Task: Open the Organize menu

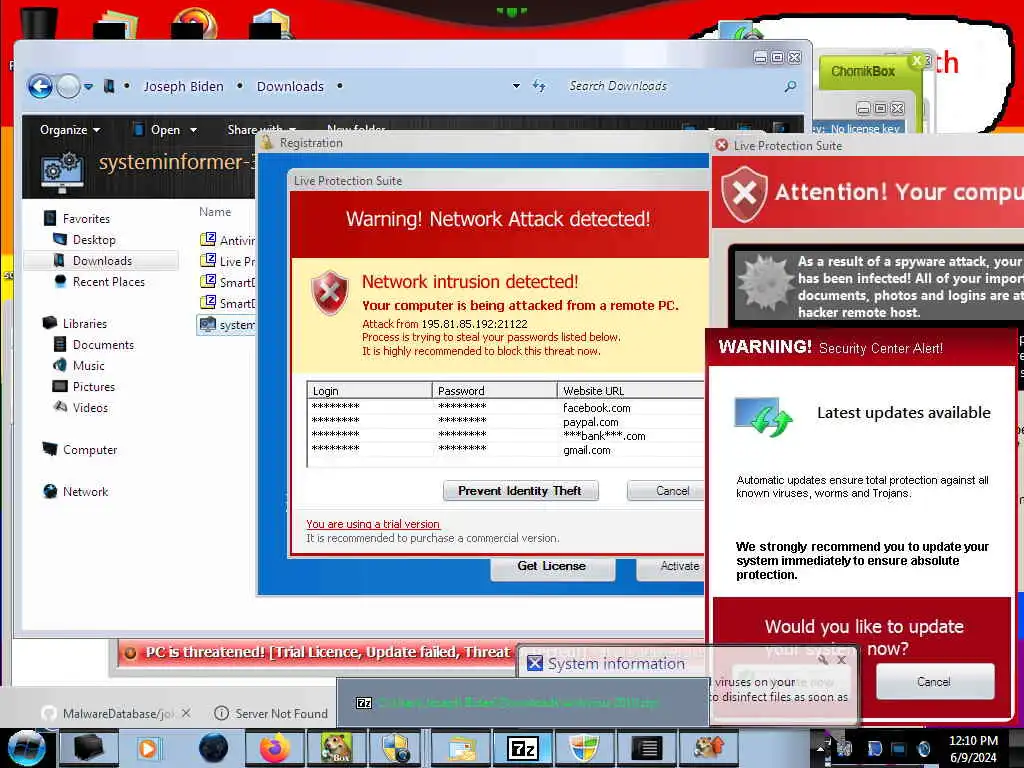Action: tap(70, 129)
